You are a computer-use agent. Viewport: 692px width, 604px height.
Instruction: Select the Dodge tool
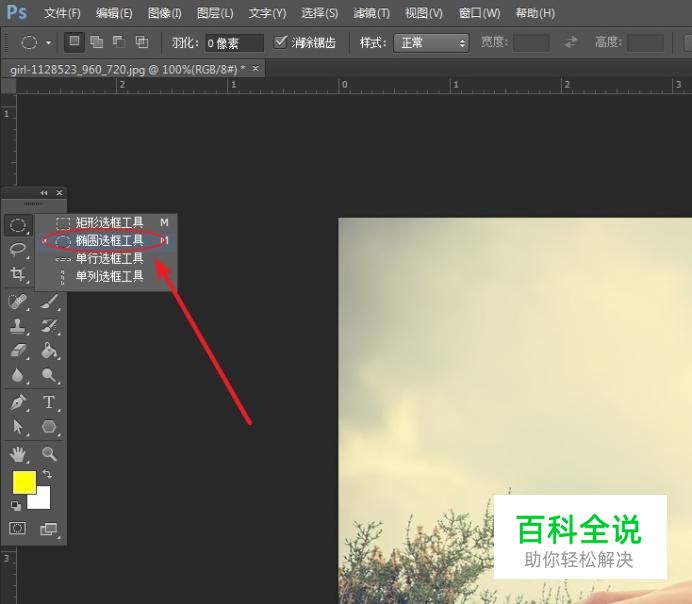point(49,375)
